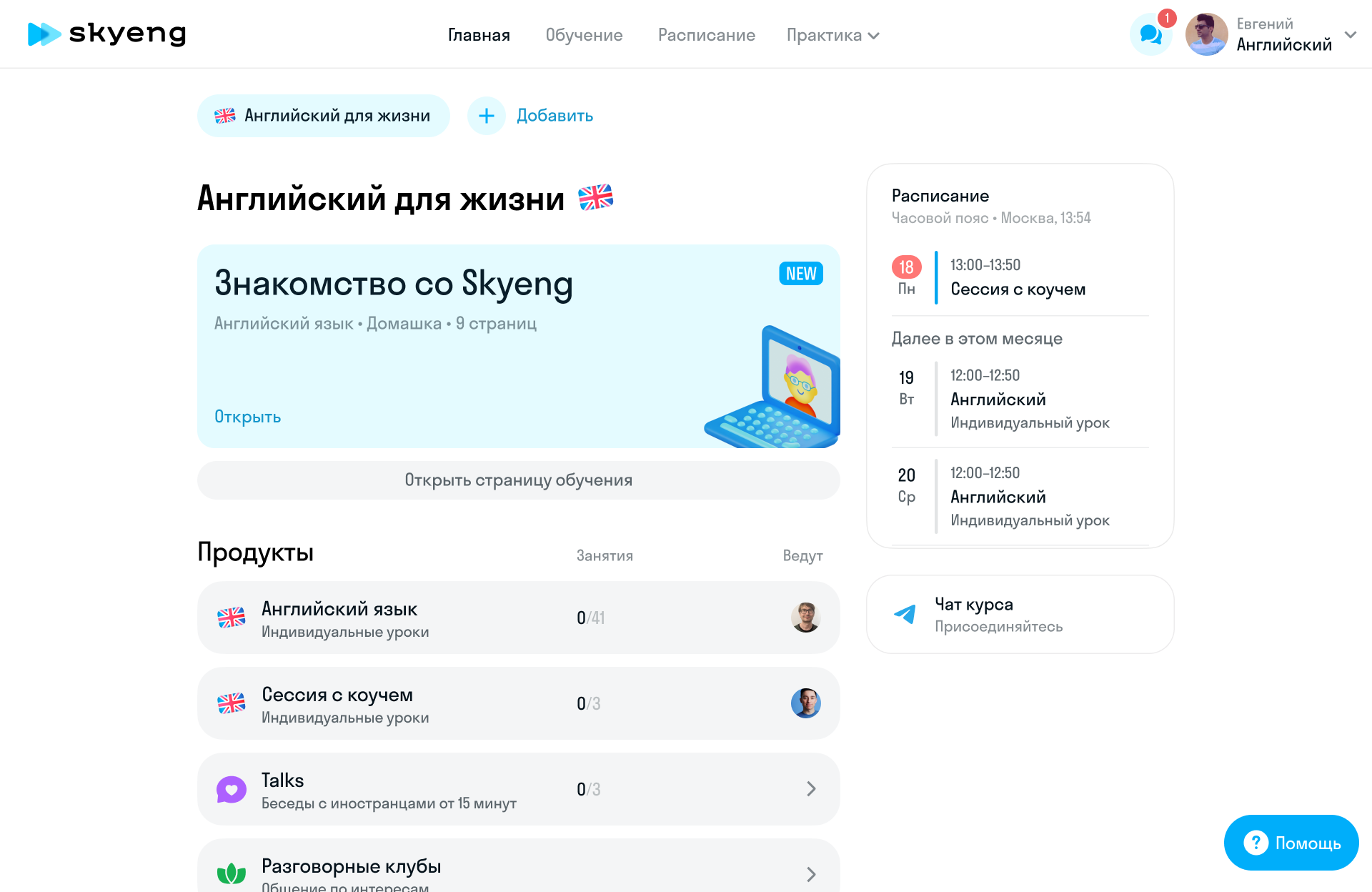Click the teacher avatar in Английский язык row
Image resolution: width=1372 pixels, height=892 pixels.
point(805,618)
